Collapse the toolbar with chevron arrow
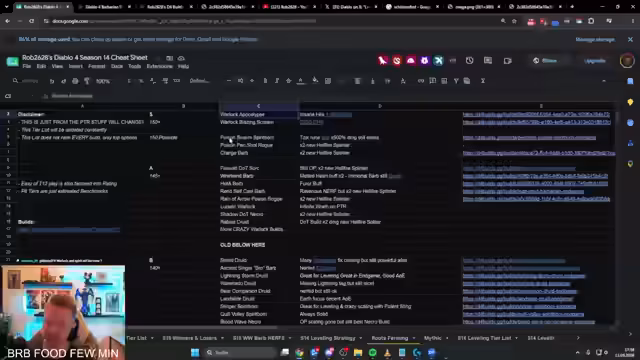The width and height of the screenshot is (640, 360). pos(604,81)
